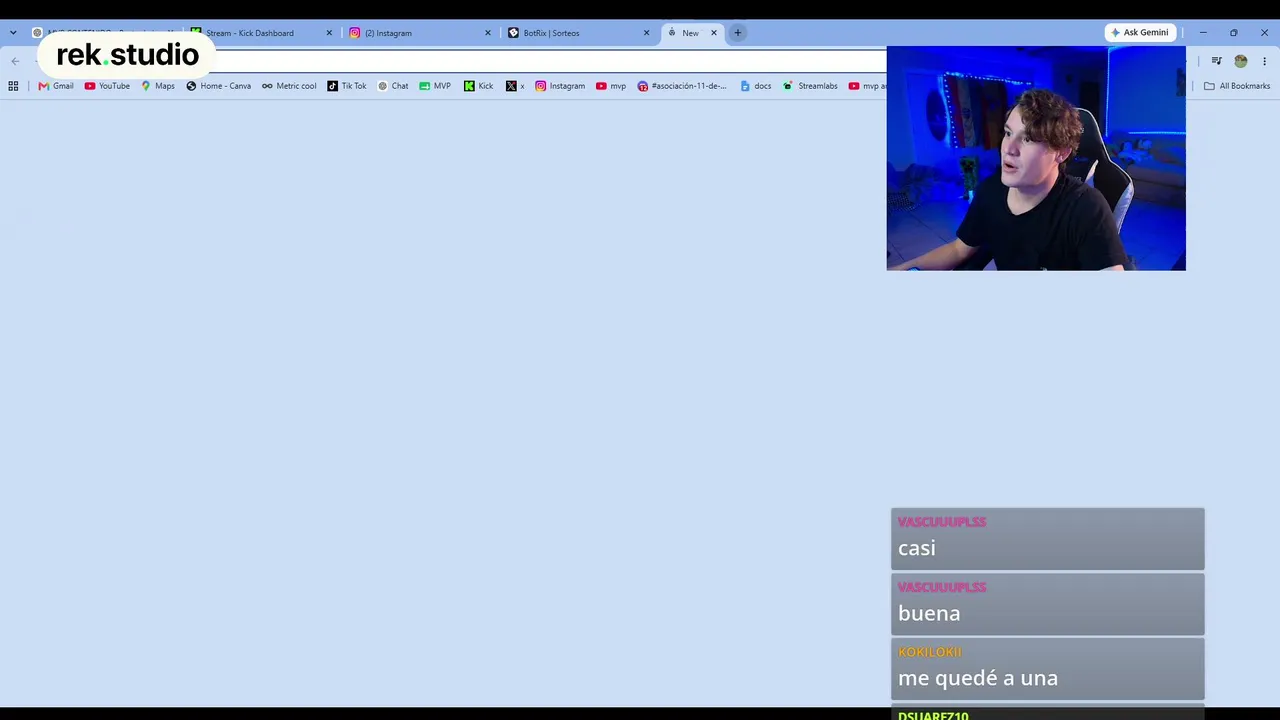Close the BotRix | Sorteos tab
The image size is (1280, 720).
tap(646, 33)
